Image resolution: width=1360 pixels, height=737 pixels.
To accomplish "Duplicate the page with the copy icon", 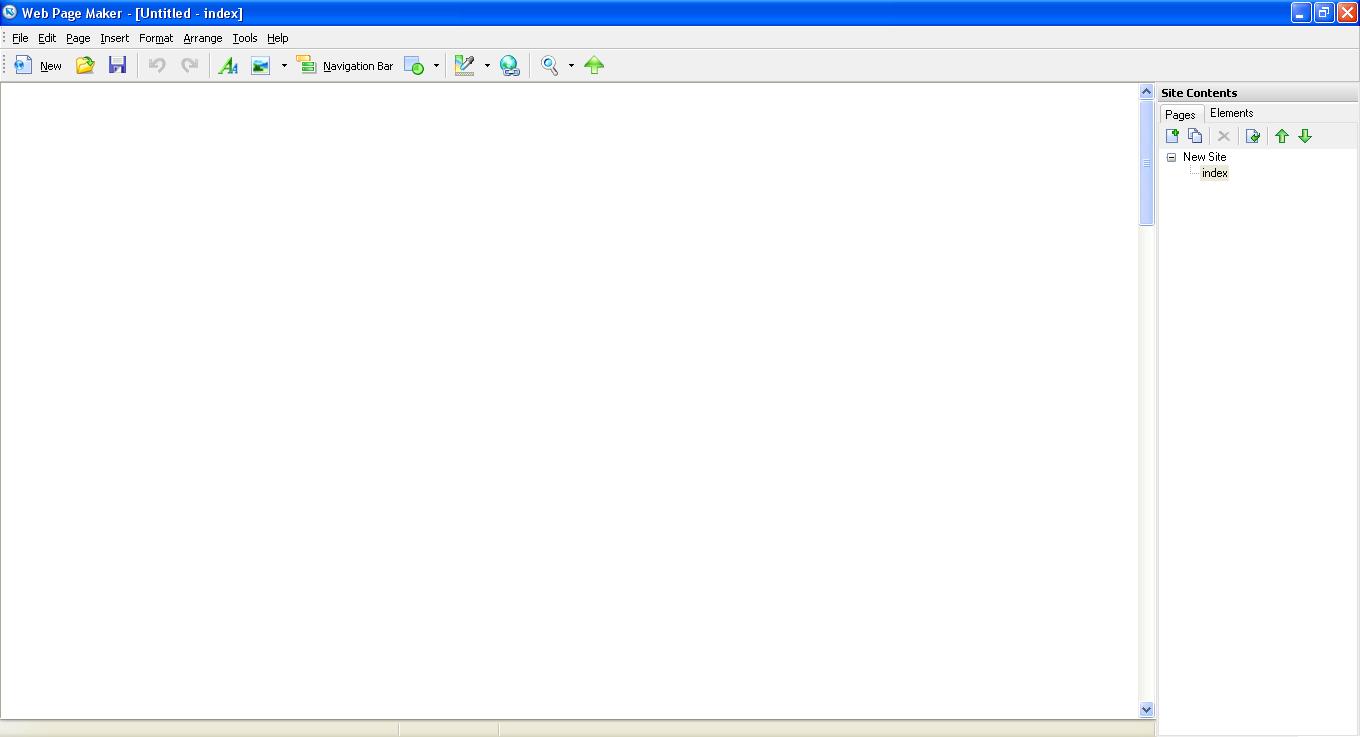I will pyautogui.click(x=1195, y=136).
